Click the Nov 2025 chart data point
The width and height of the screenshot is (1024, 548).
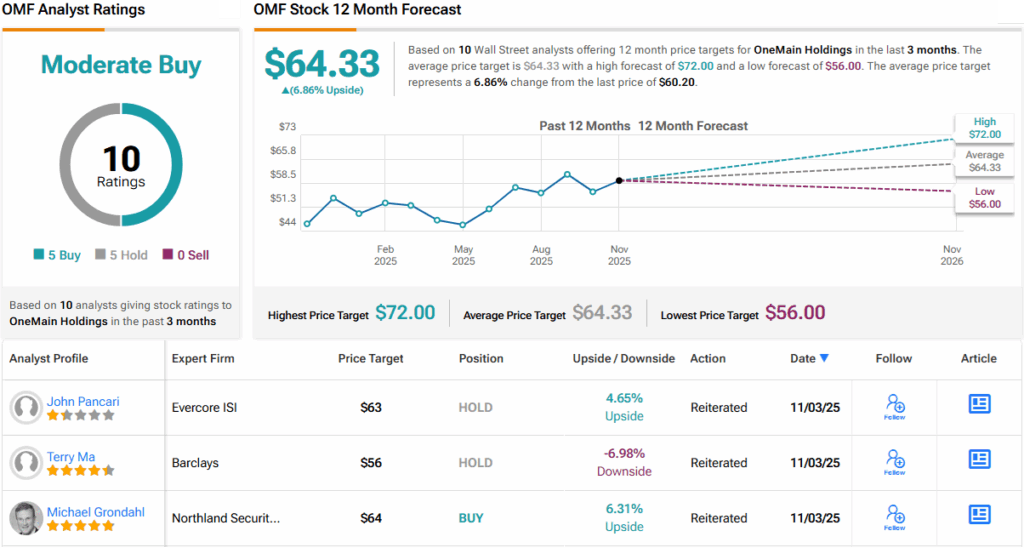tap(619, 180)
